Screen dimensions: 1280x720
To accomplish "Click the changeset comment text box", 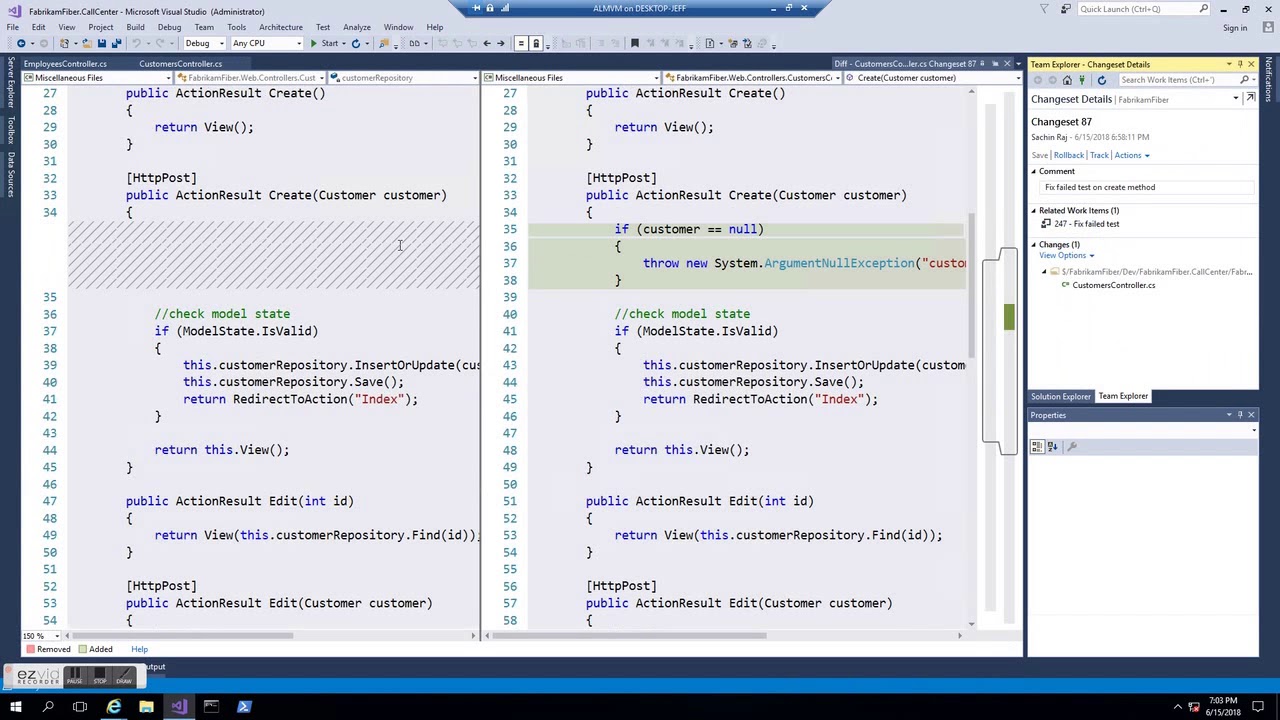I will point(1148,188).
